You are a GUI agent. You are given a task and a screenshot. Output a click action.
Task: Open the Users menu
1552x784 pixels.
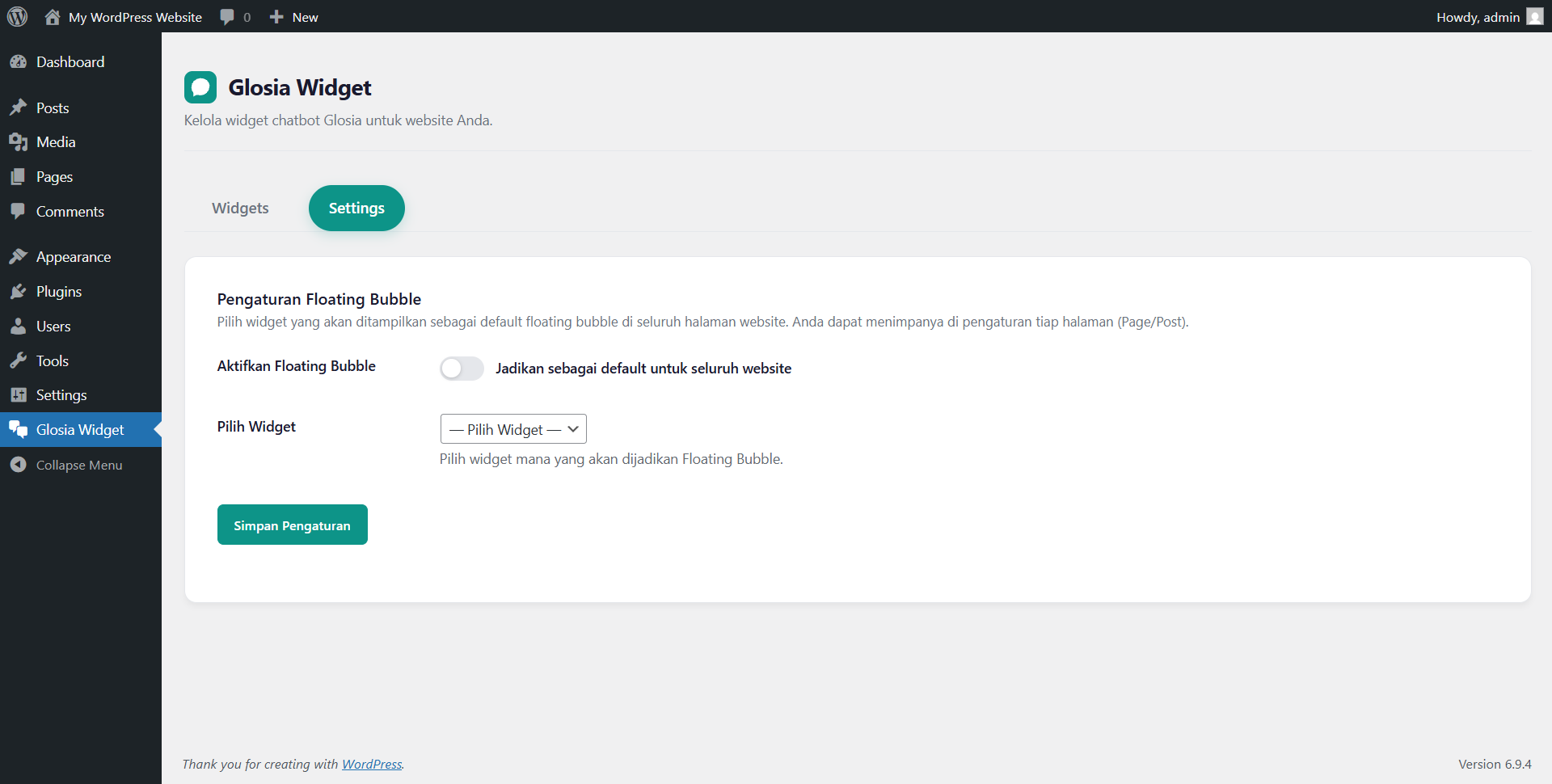click(81, 327)
